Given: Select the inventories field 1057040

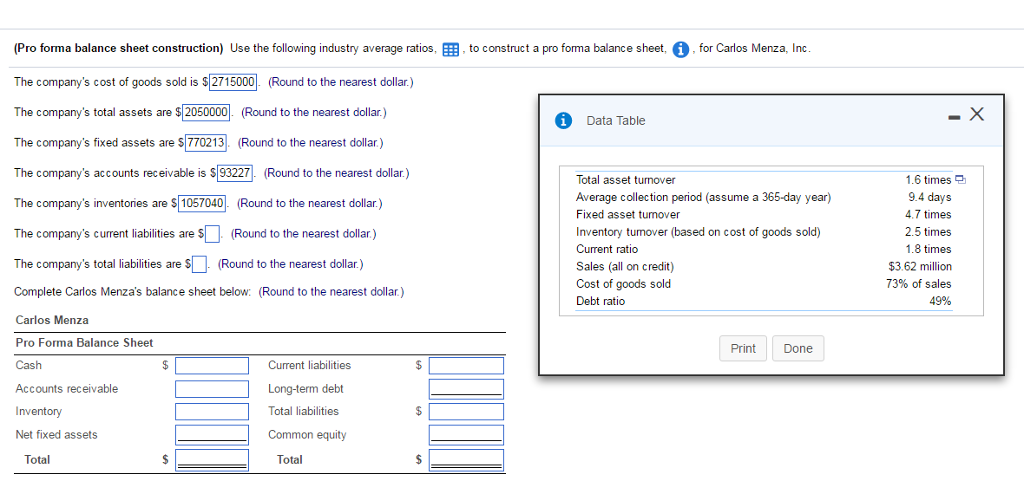Looking at the screenshot, I should pyautogui.click(x=203, y=203).
